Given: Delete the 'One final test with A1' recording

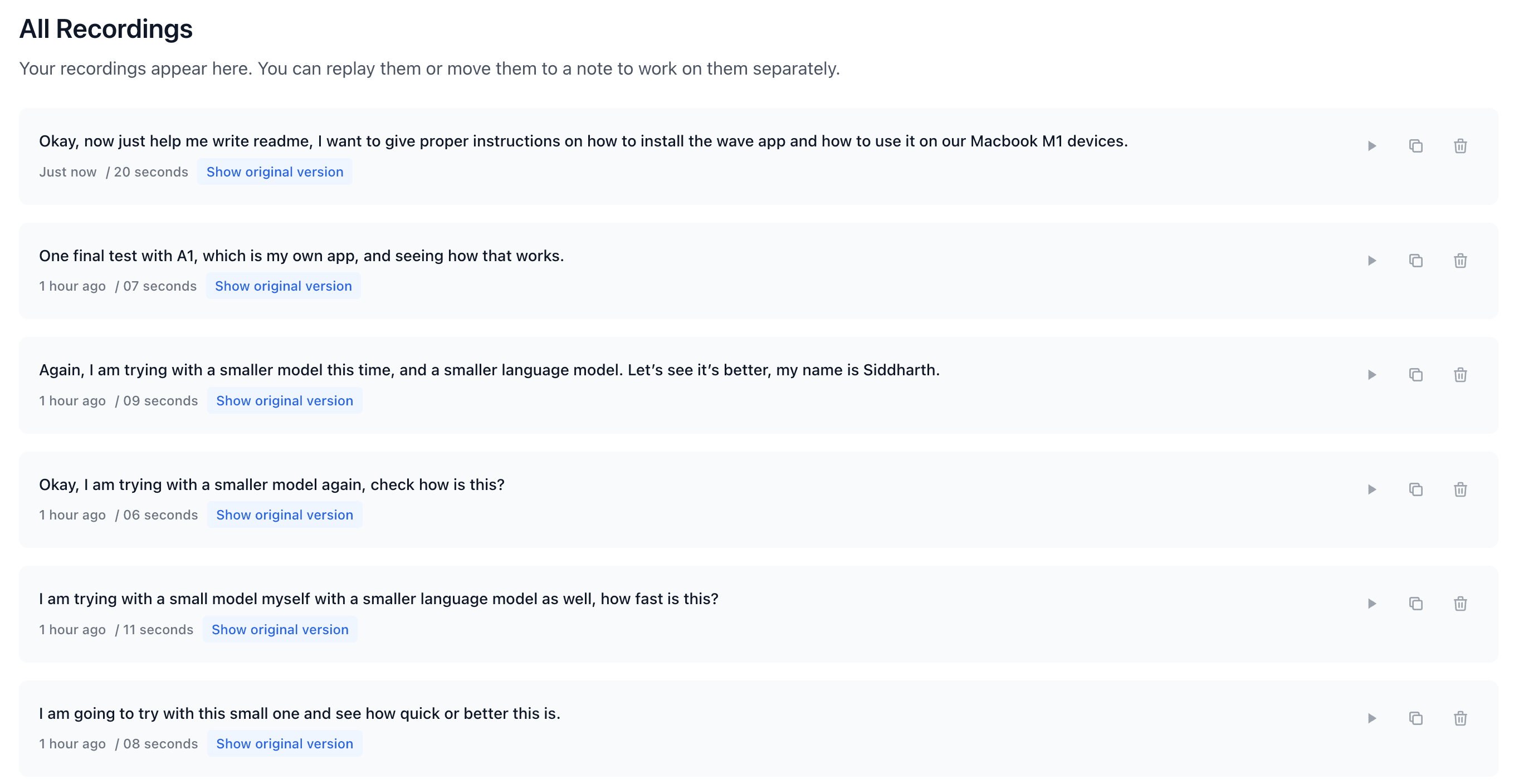Looking at the screenshot, I should pyautogui.click(x=1461, y=261).
